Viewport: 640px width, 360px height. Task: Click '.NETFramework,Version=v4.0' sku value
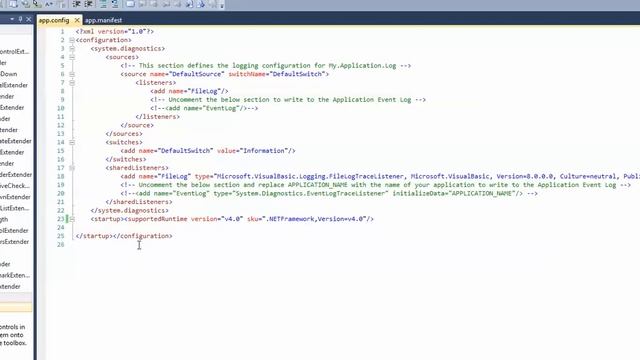[316, 219]
